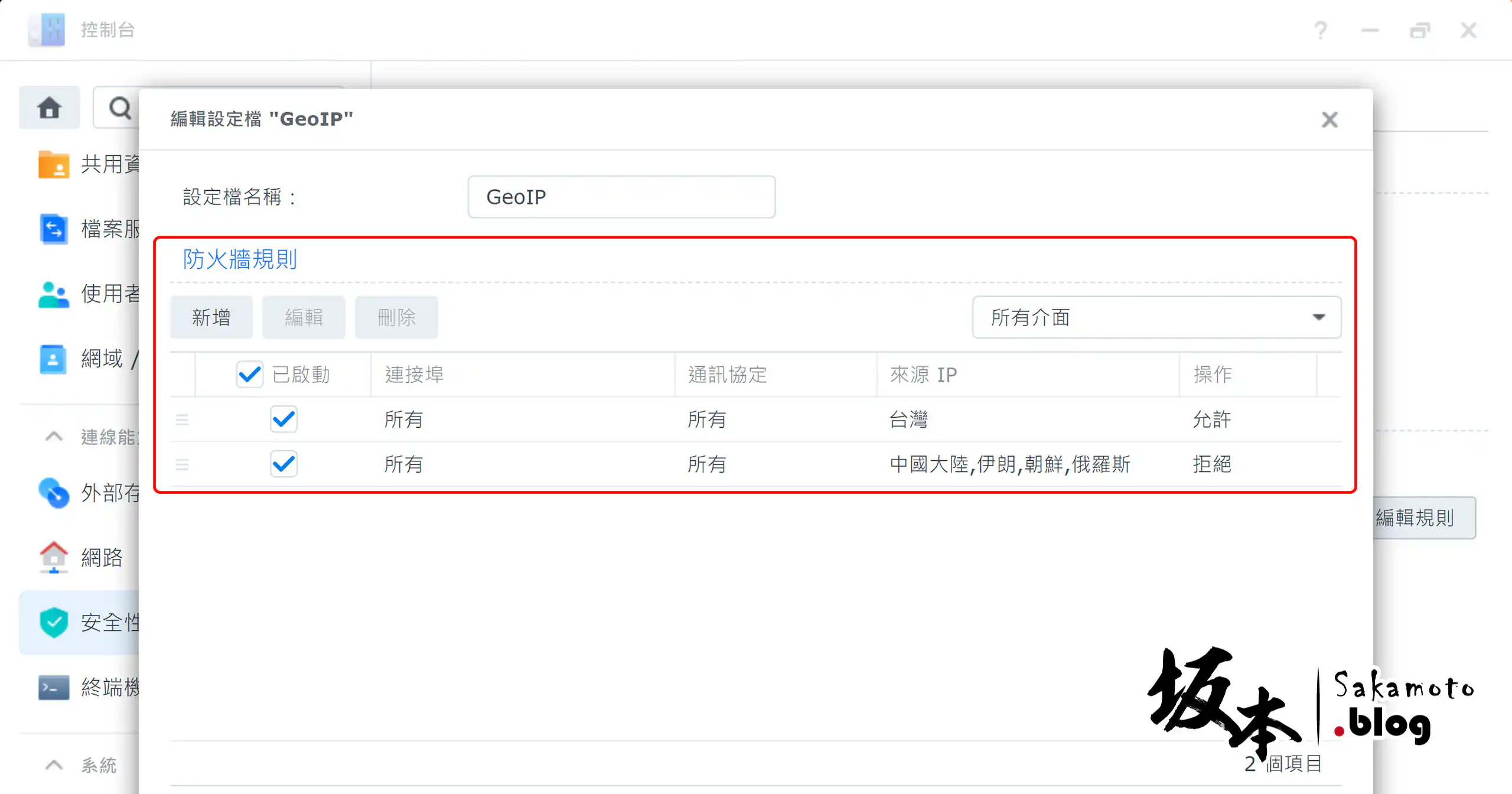Click the 新增 button to add rule

tap(211, 317)
